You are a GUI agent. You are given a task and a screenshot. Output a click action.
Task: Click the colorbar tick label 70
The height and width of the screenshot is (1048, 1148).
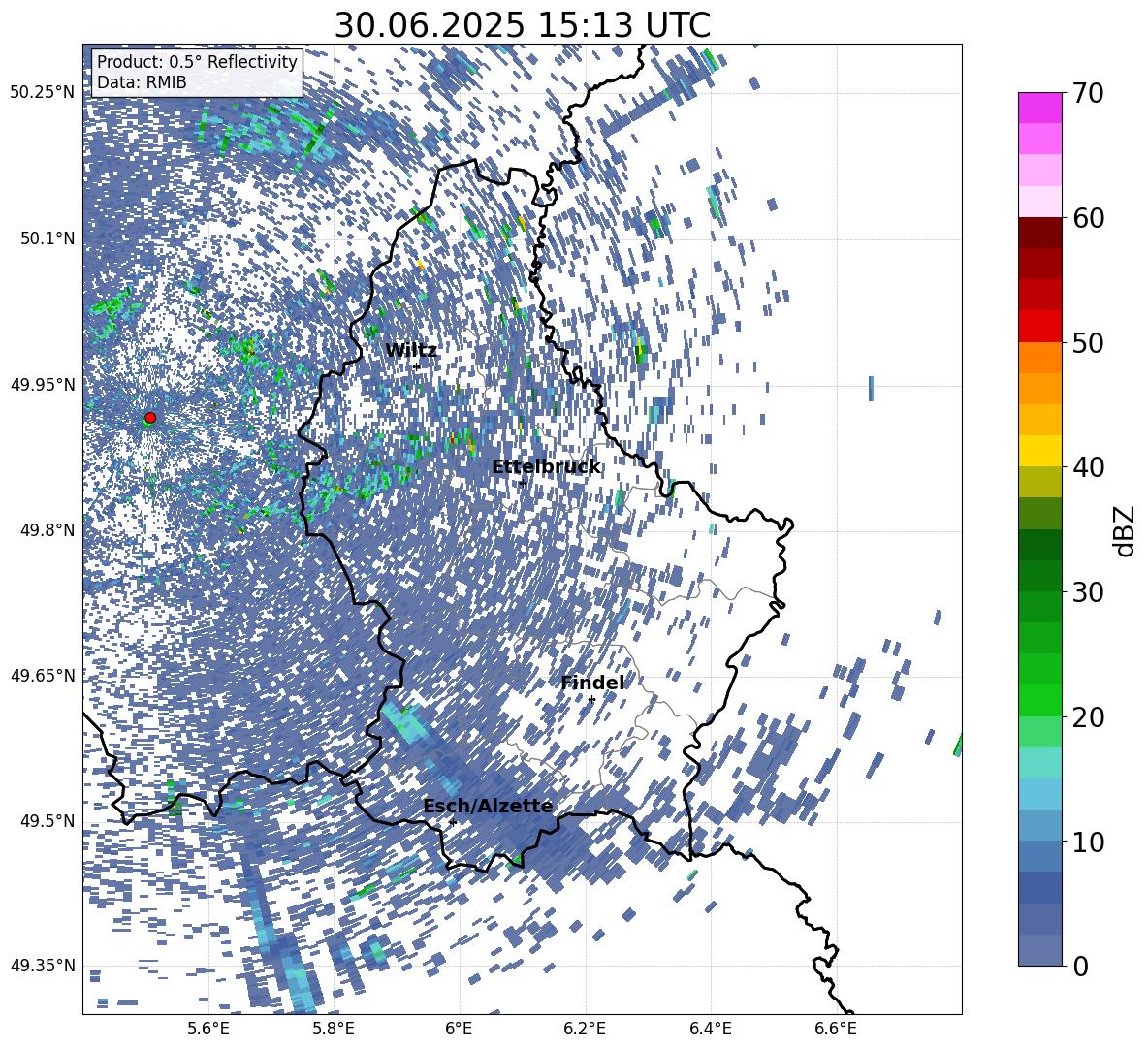tap(1088, 93)
